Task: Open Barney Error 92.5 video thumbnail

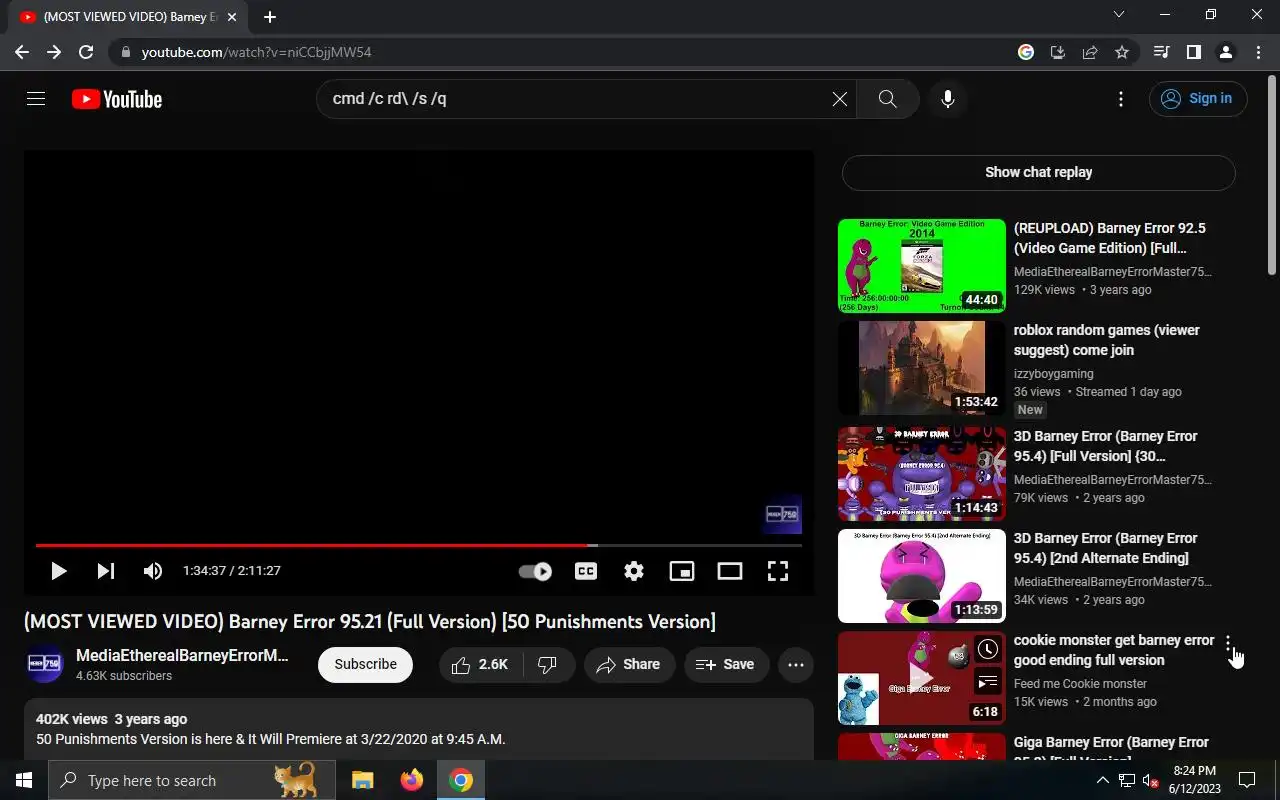Action: tap(922, 266)
